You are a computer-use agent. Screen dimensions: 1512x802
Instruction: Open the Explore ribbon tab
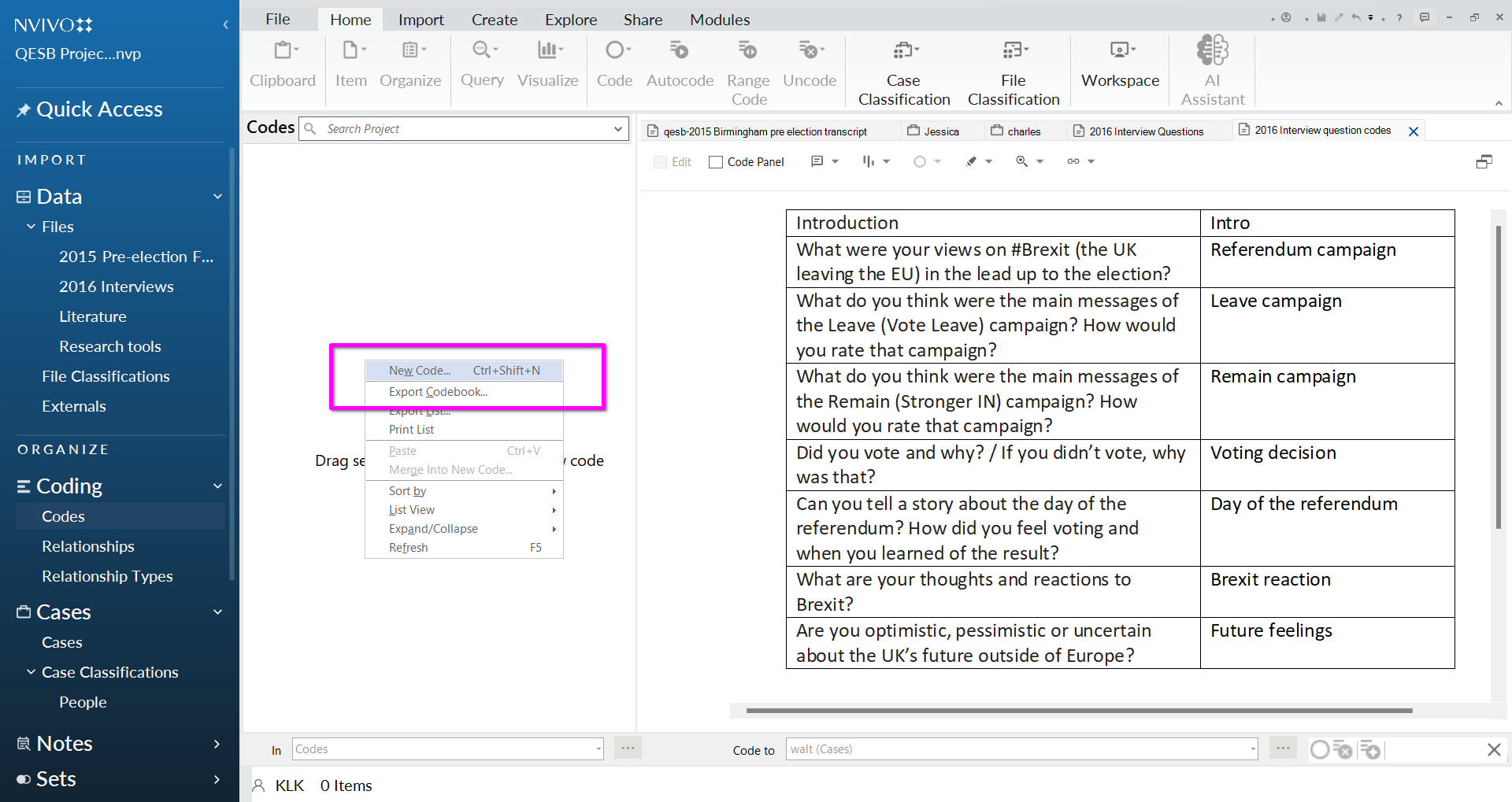pos(570,20)
